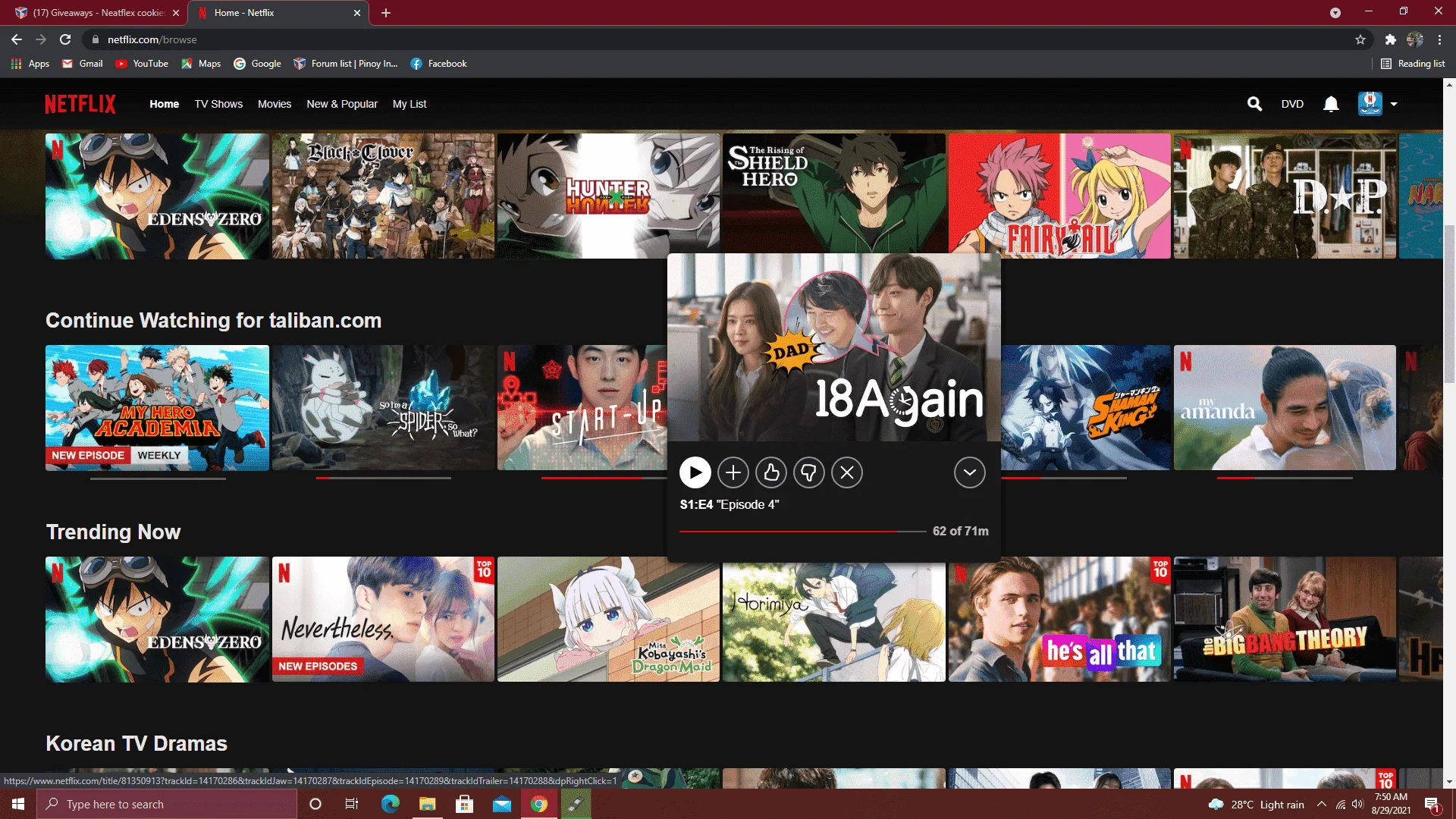Open the Windows Start menu

pos(18,804)
